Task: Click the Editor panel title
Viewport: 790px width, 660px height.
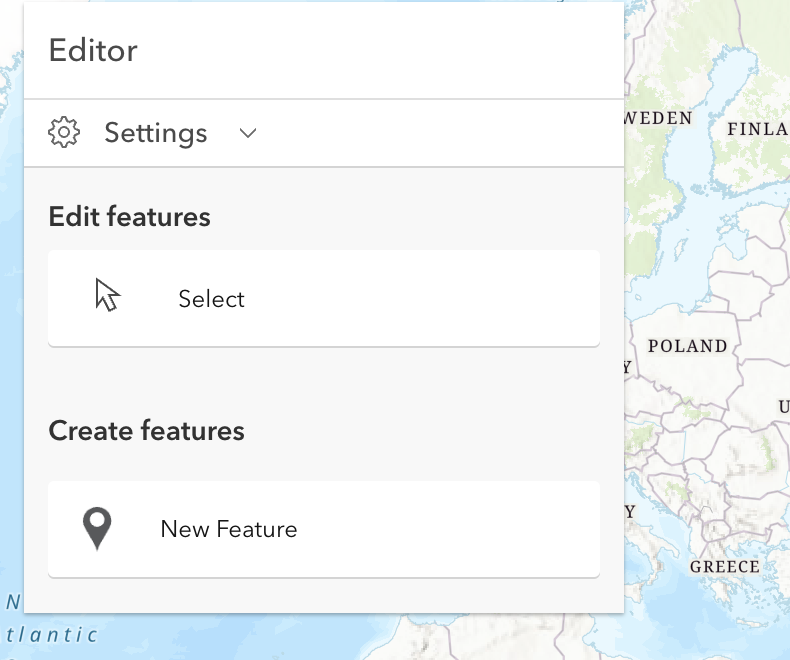Action: [x=93, y=51]
